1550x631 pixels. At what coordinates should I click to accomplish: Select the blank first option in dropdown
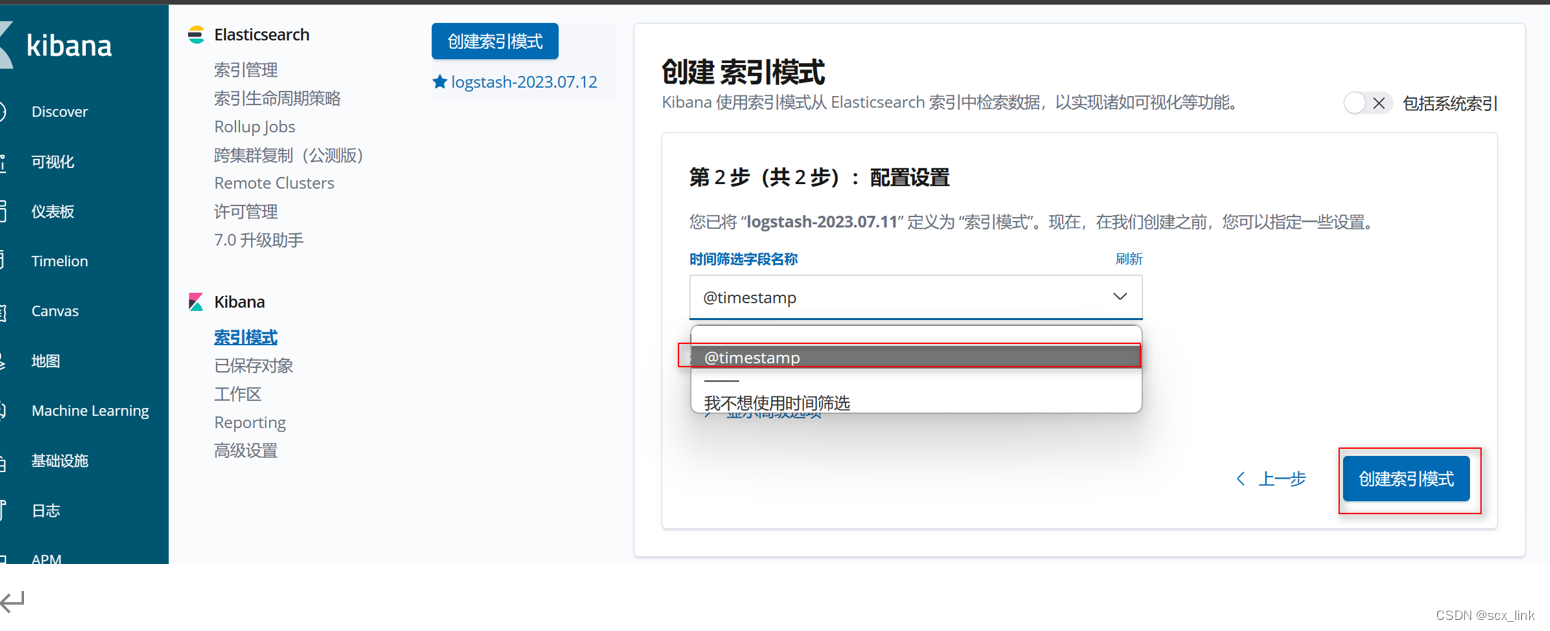pos(916,336)
